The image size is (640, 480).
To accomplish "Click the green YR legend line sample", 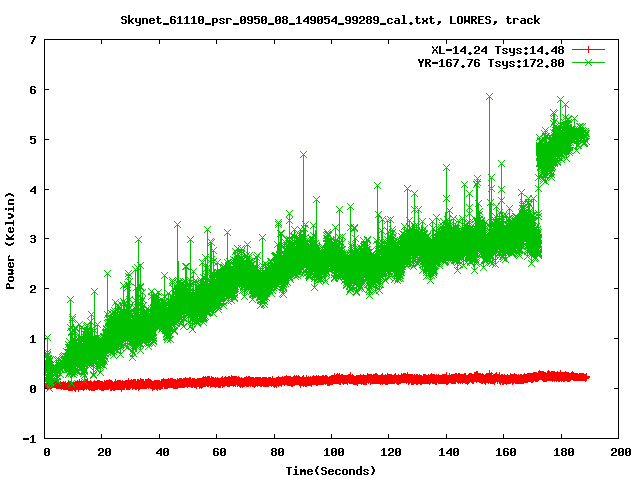I will click(589, 62).
